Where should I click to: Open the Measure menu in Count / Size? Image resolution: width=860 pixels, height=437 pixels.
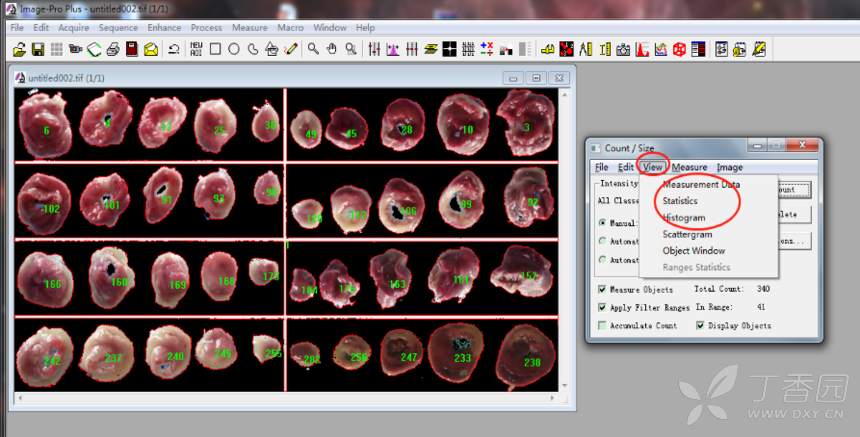click(x=689, y=167)
